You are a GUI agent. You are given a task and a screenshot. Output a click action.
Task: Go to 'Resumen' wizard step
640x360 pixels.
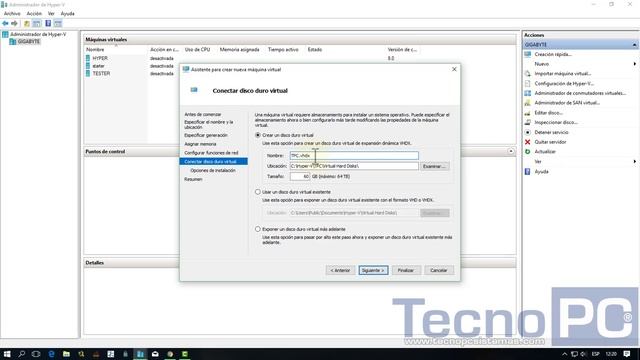point(193,179)
